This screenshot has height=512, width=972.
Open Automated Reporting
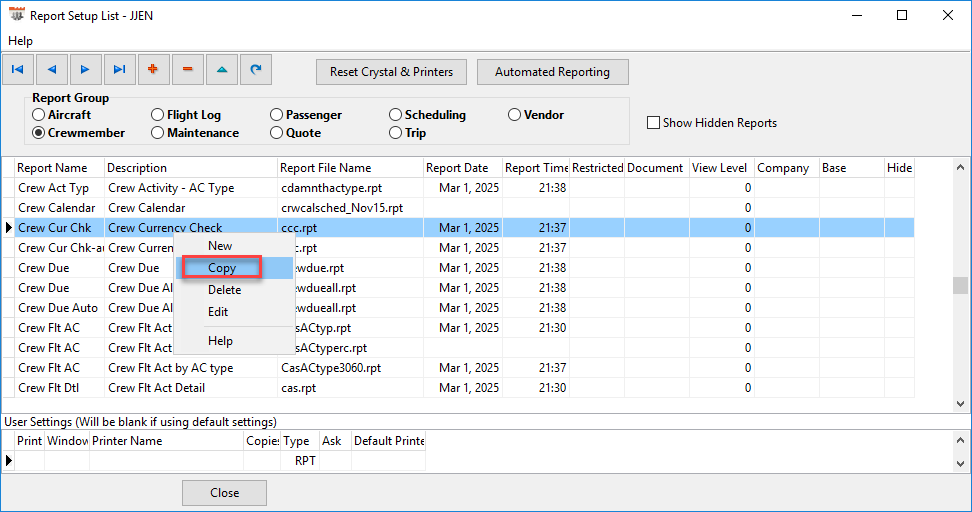(x=552, y=72)
